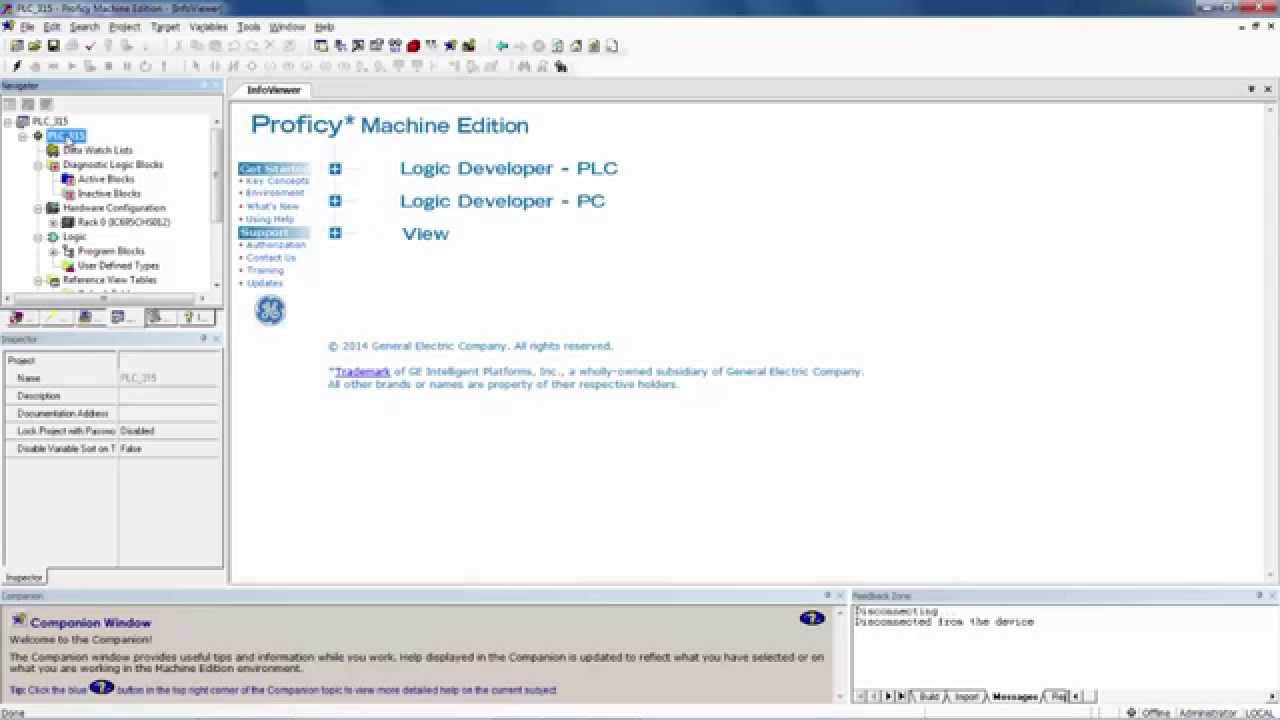Select the Messages tab in Feedback Zone
The height and width of the screenshot is (720, 1280).
tap(1014, 696)
